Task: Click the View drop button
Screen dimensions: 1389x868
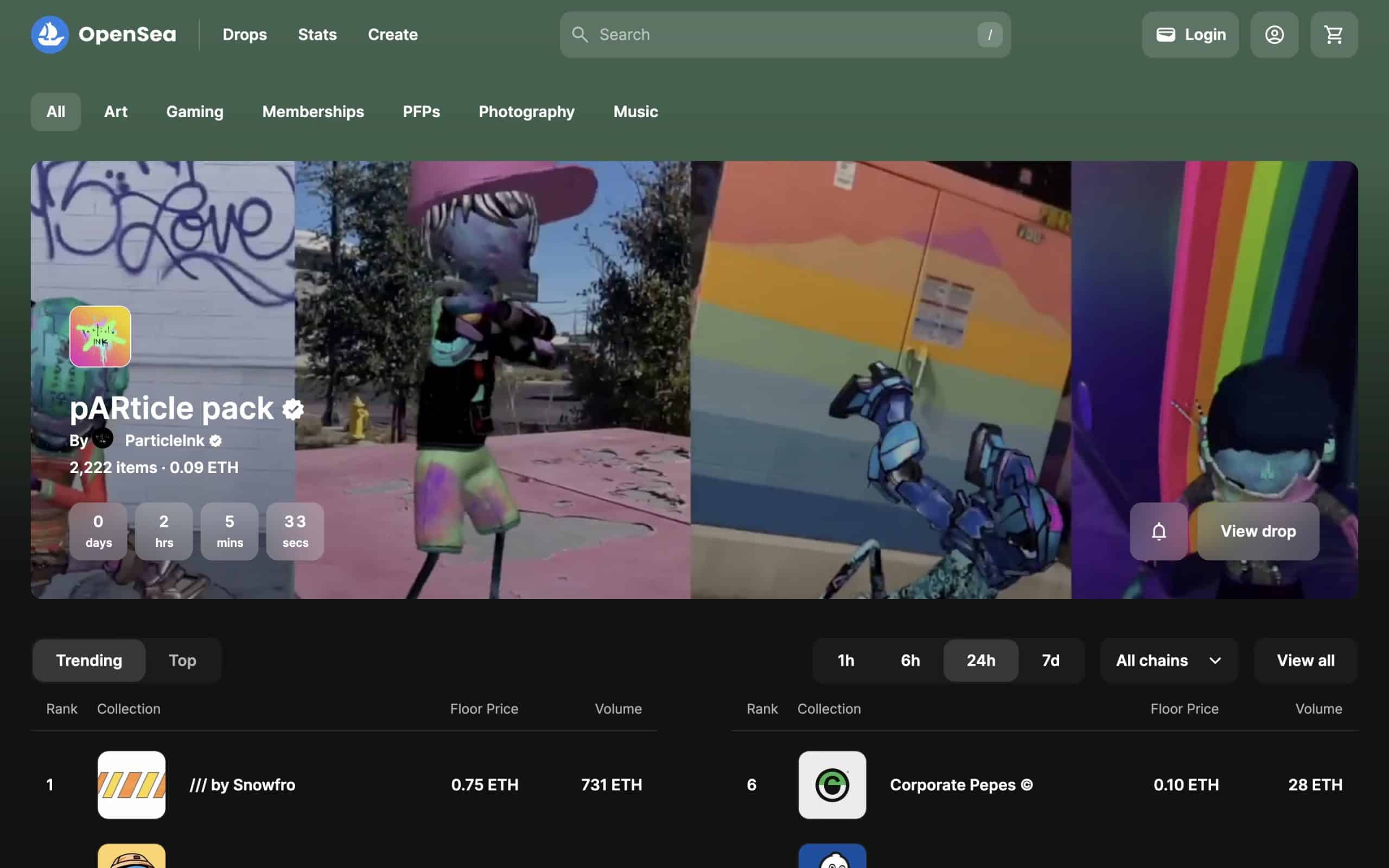Action: pos(1258,531)
